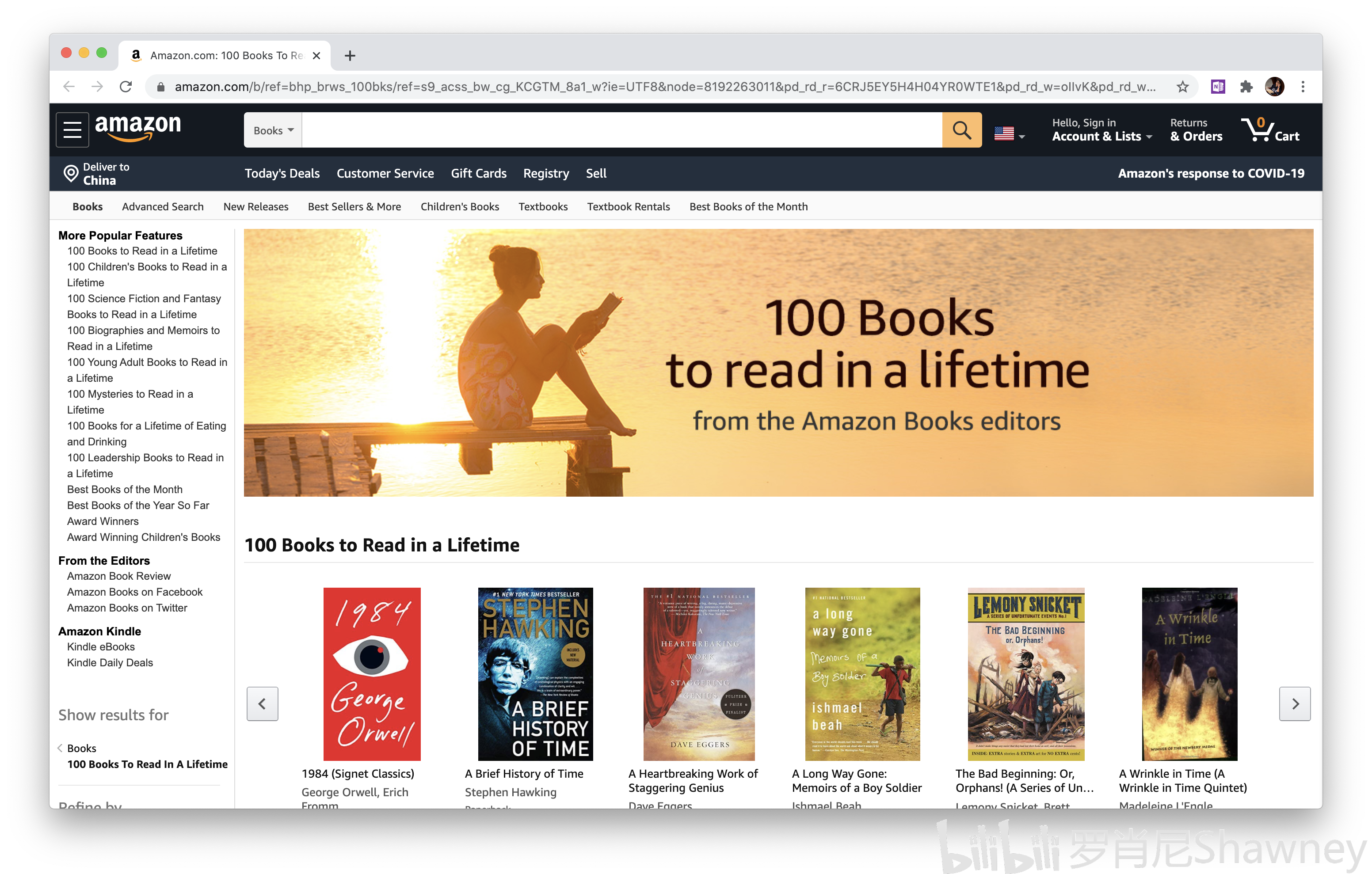Image resolution: width=1372 pixels, height=874 pixels.
Task: Open the Amazon hamburger menu
Action: [x=72, y=130]
